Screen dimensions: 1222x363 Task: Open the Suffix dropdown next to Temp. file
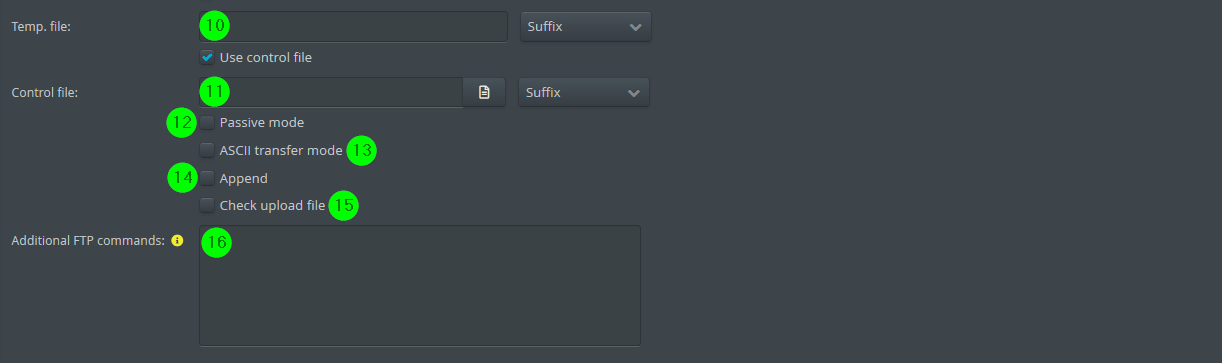[x=586, y=27]
